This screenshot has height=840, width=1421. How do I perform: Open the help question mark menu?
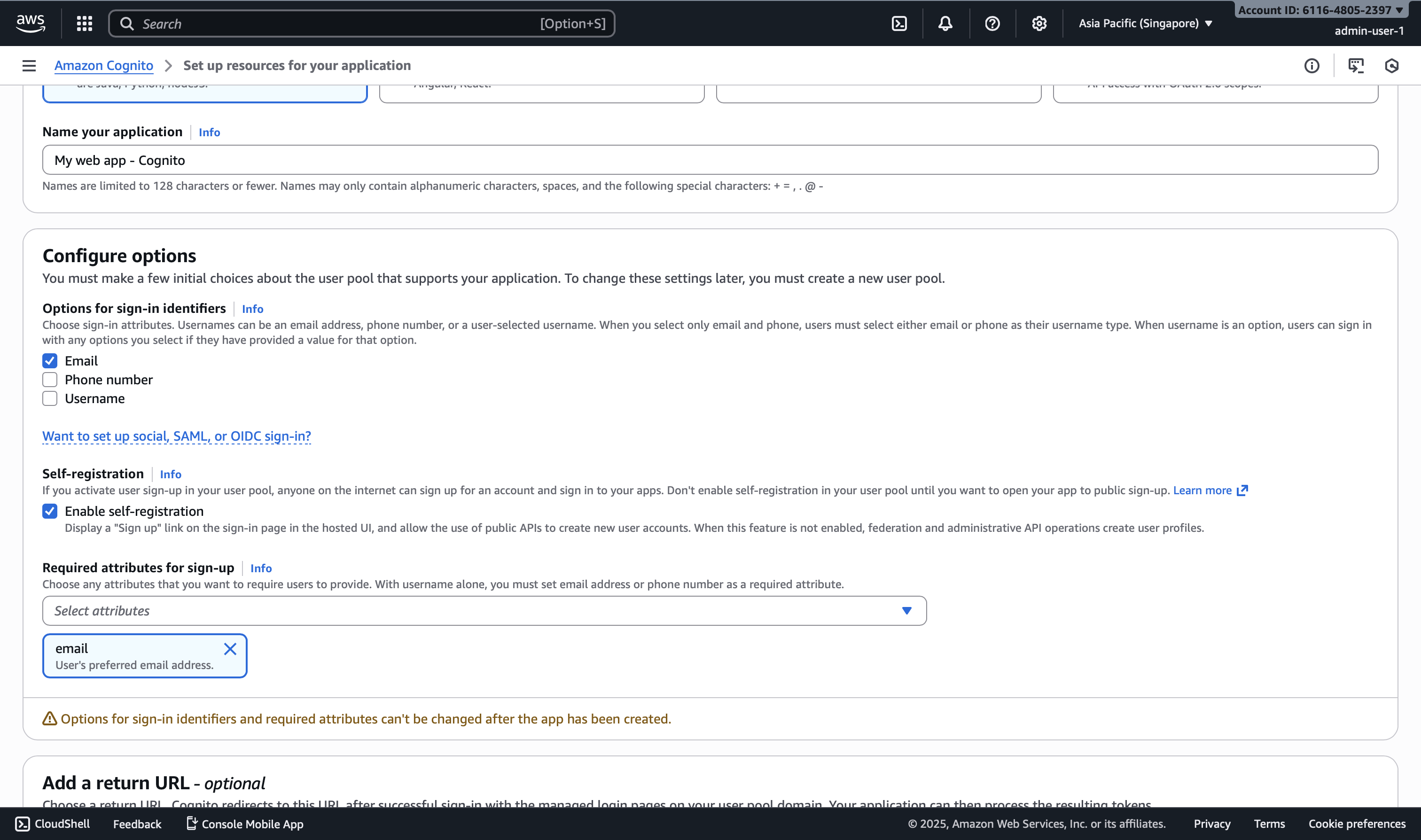tap(992, 23)
